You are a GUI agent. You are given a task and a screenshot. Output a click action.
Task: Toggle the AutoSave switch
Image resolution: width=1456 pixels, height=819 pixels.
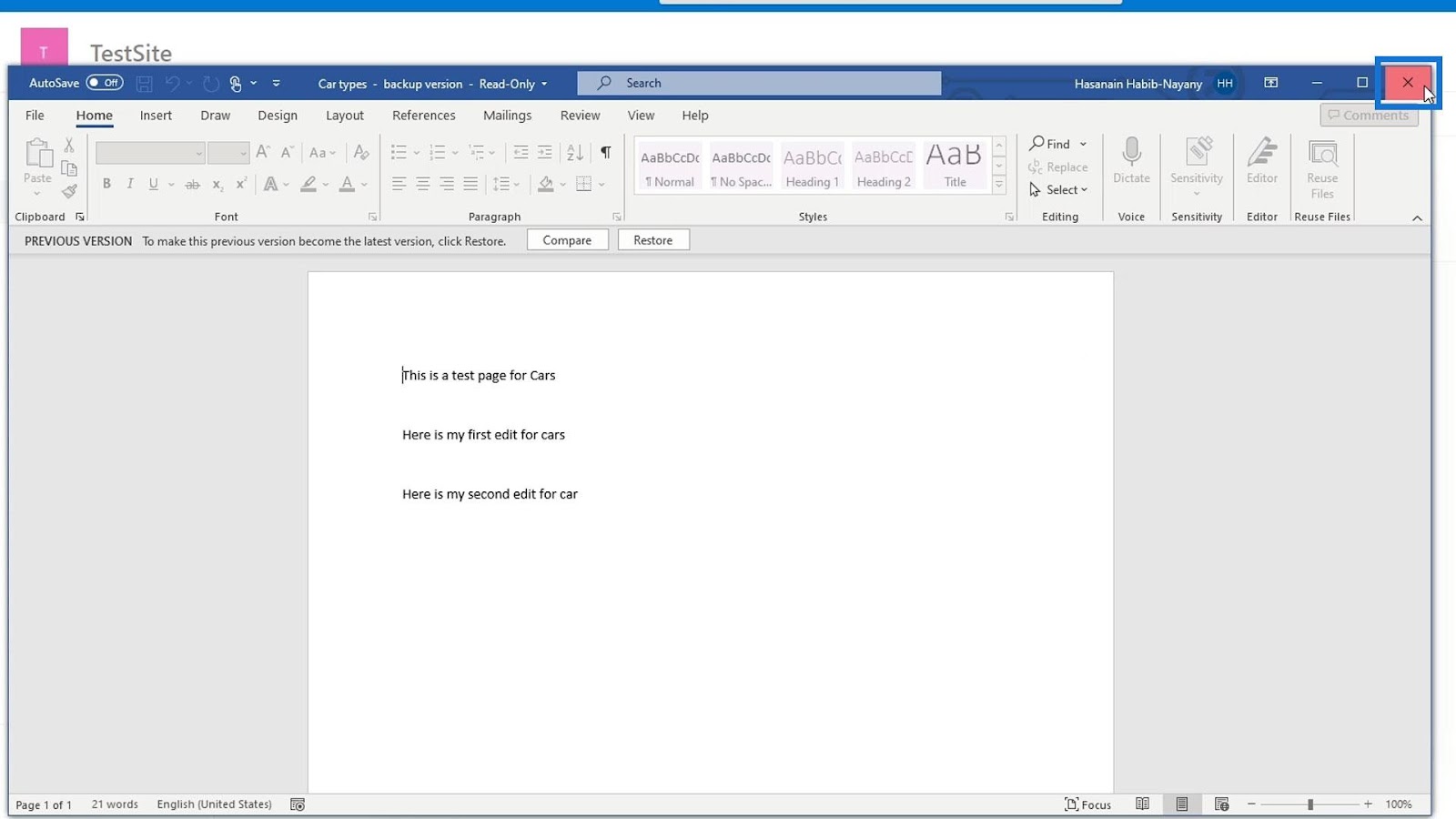[x=105, y=83]
